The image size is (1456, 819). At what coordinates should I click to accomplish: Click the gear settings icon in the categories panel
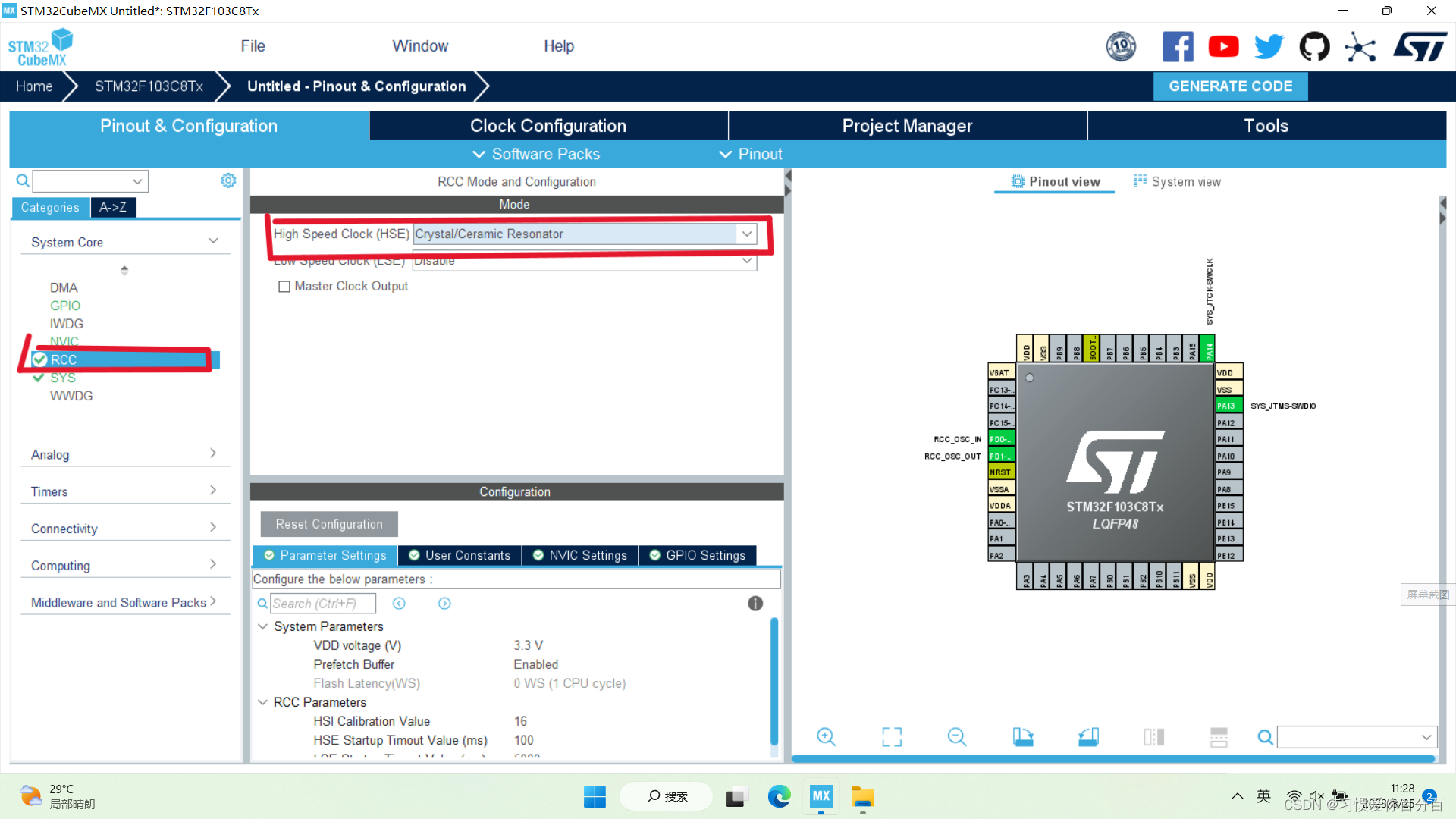point(228,180)
